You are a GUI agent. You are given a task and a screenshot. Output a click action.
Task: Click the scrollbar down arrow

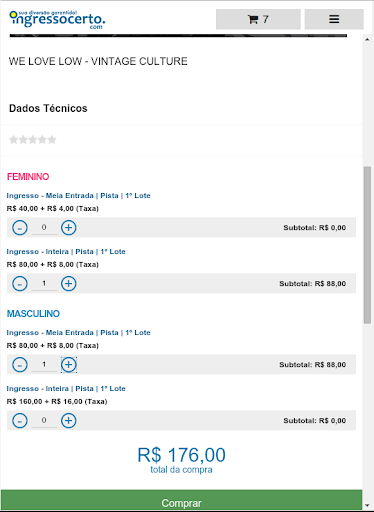pos(367,506)
